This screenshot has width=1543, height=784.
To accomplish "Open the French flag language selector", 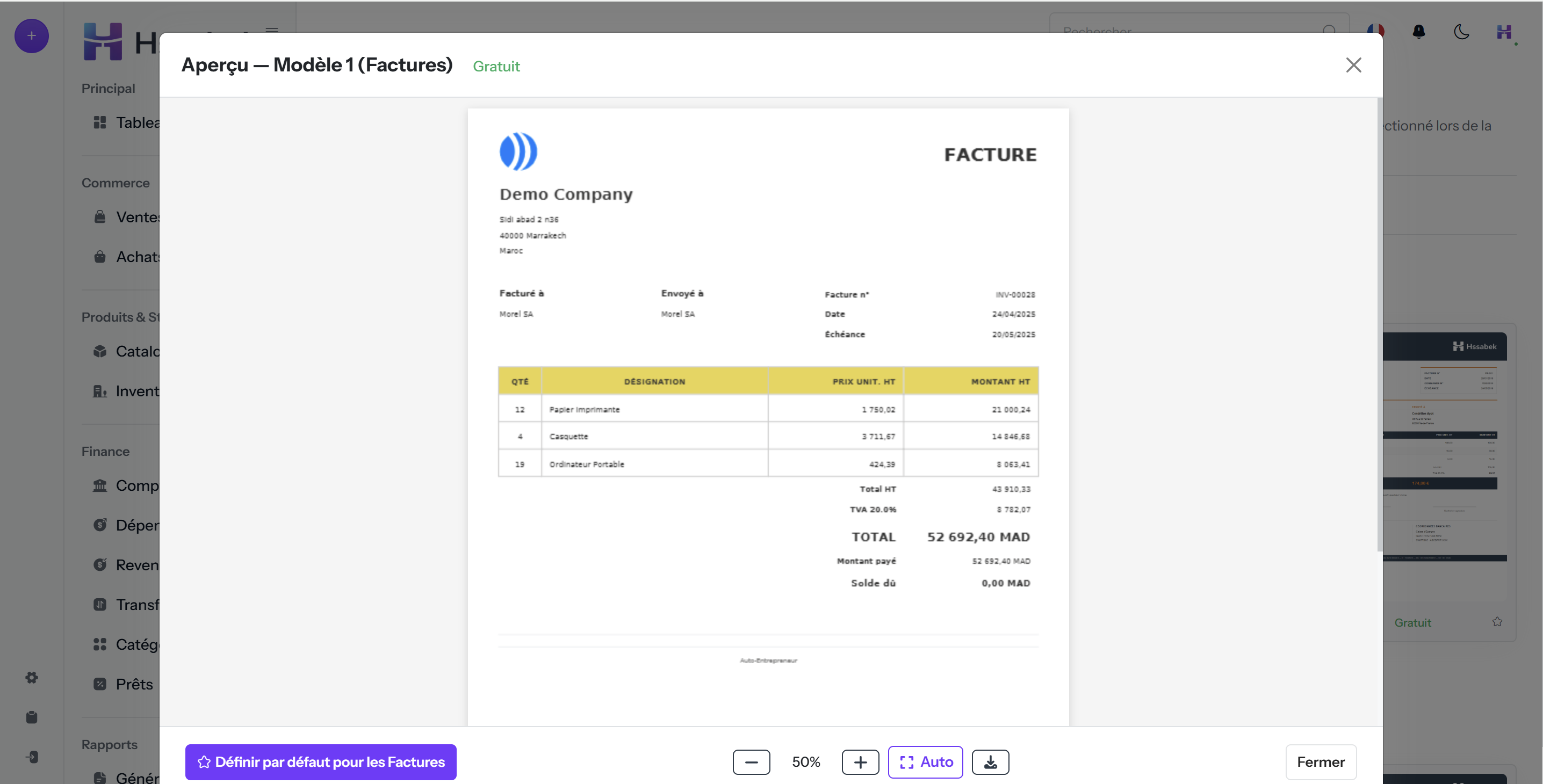I will pos(1376,30).
